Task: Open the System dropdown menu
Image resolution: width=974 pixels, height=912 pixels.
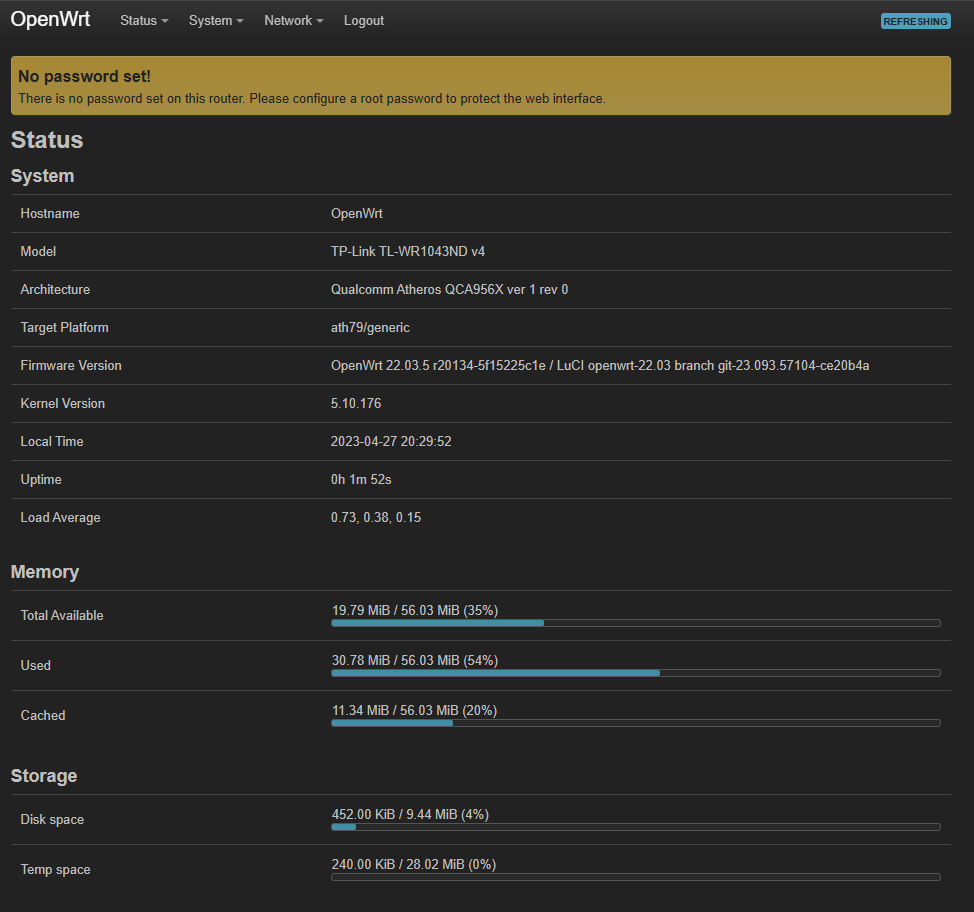Action: click(216, 21)
